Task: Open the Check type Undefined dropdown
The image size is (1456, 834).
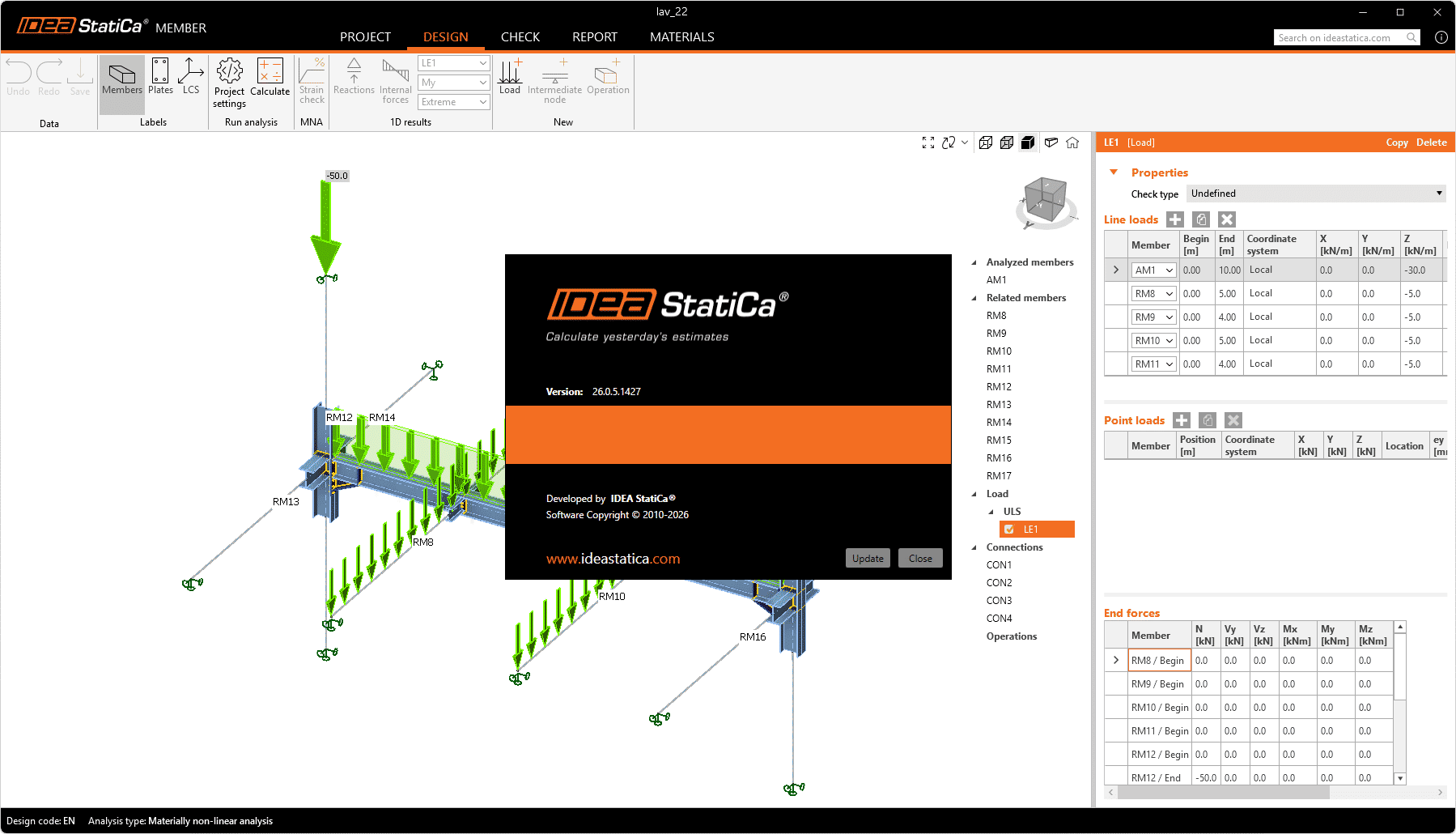Action: (x=1316, y=194)
